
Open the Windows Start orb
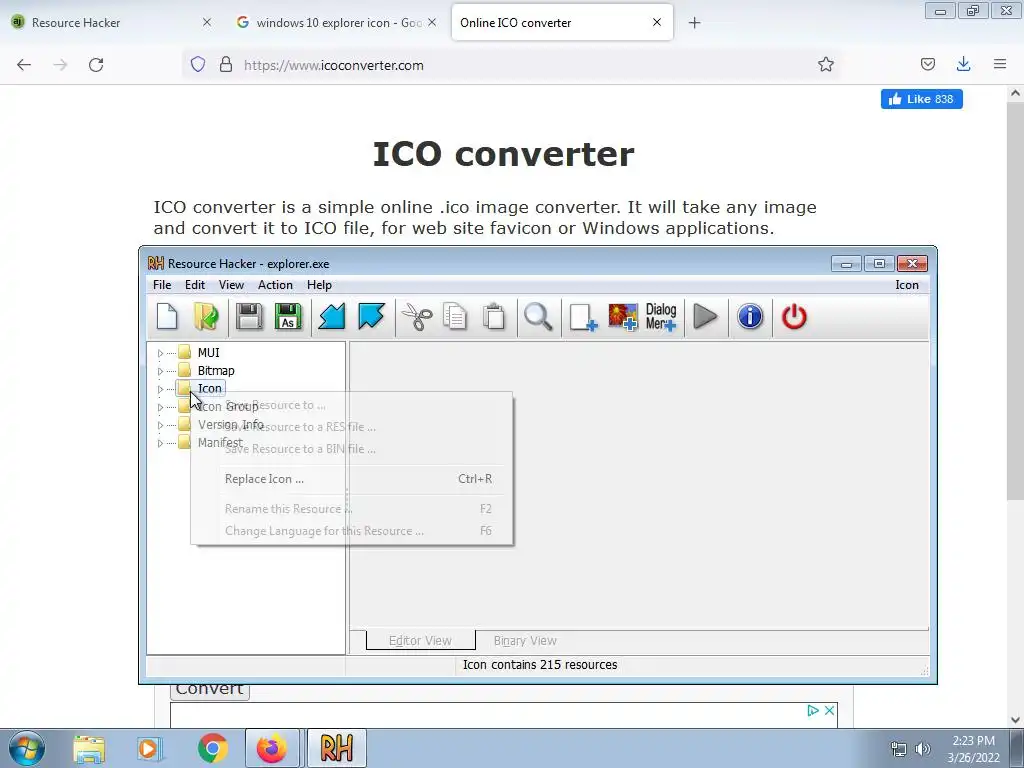pos(27,748)
